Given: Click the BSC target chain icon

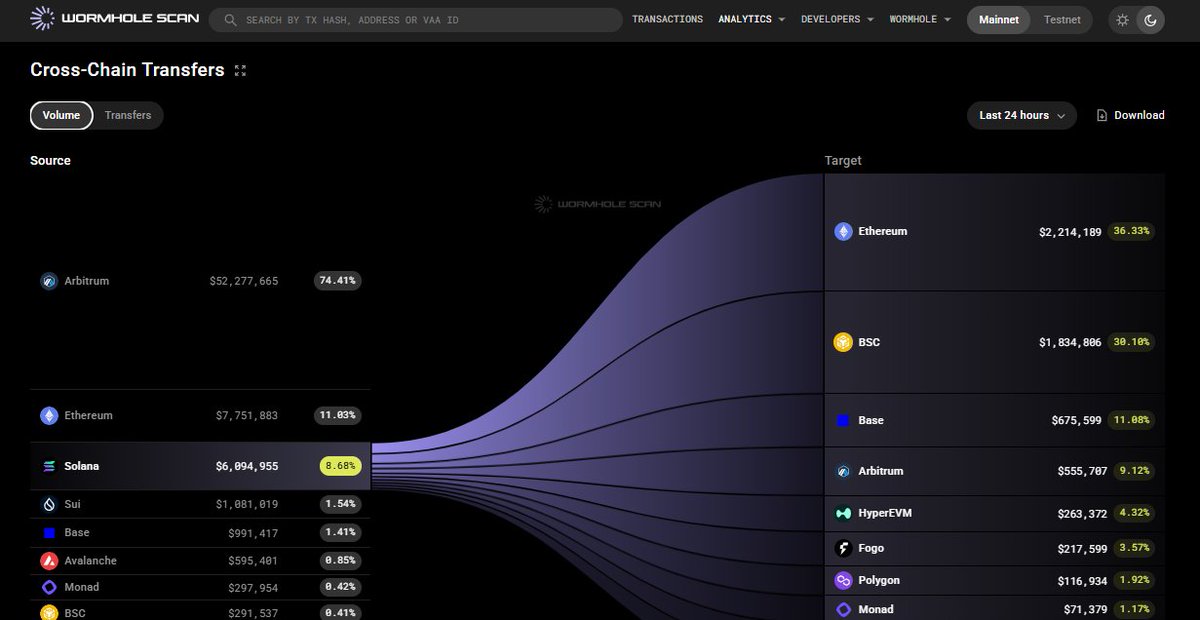Looking at the screenshot, I should tap(843, 342).
